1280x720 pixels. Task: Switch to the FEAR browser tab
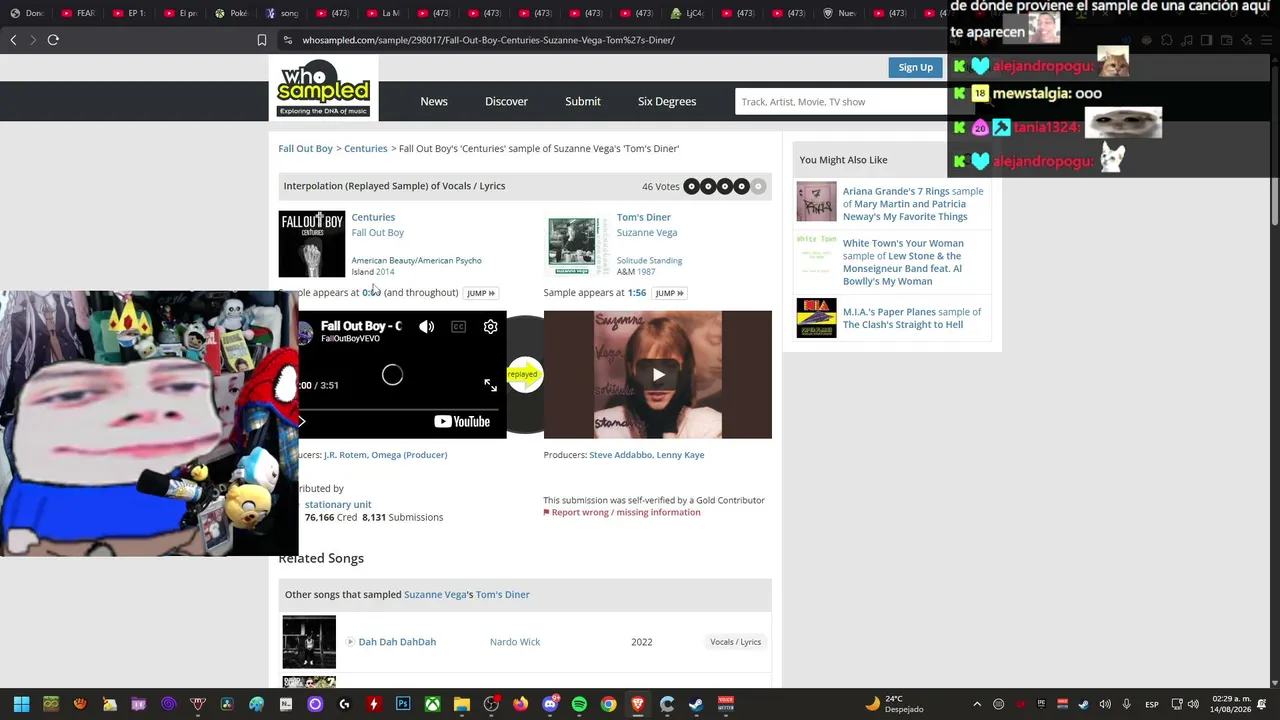pyautogui.click(x=78, y=13)
